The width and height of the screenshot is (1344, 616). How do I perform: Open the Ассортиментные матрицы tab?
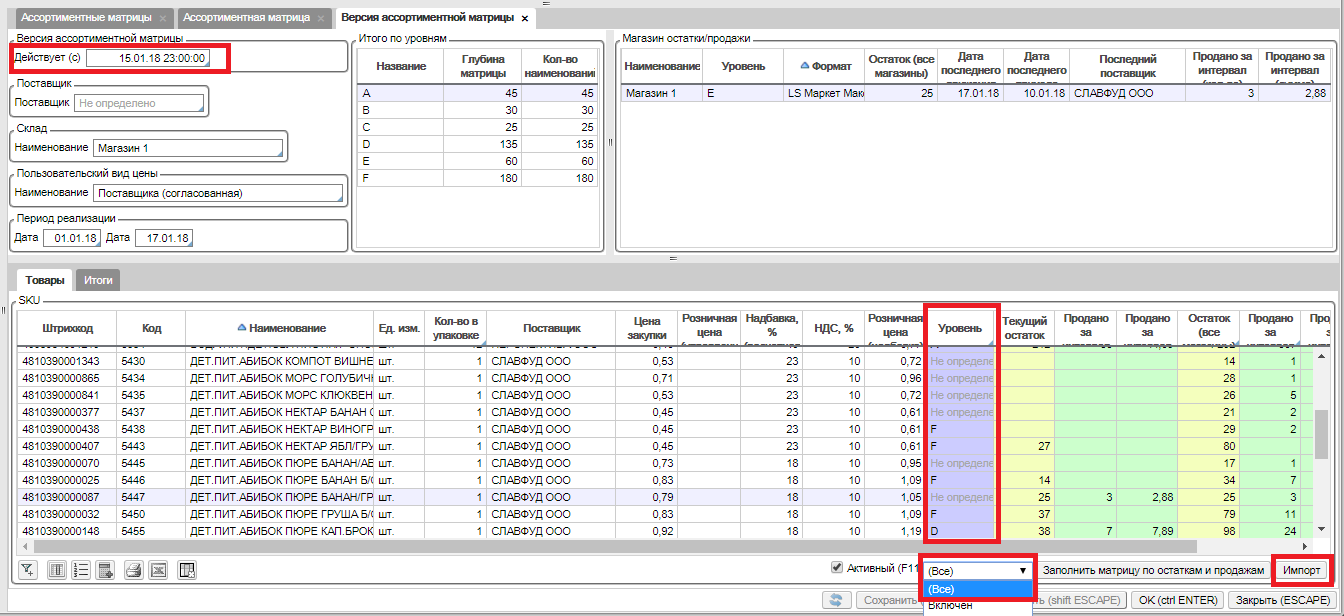pyautogui.click(x=87, y=18)
